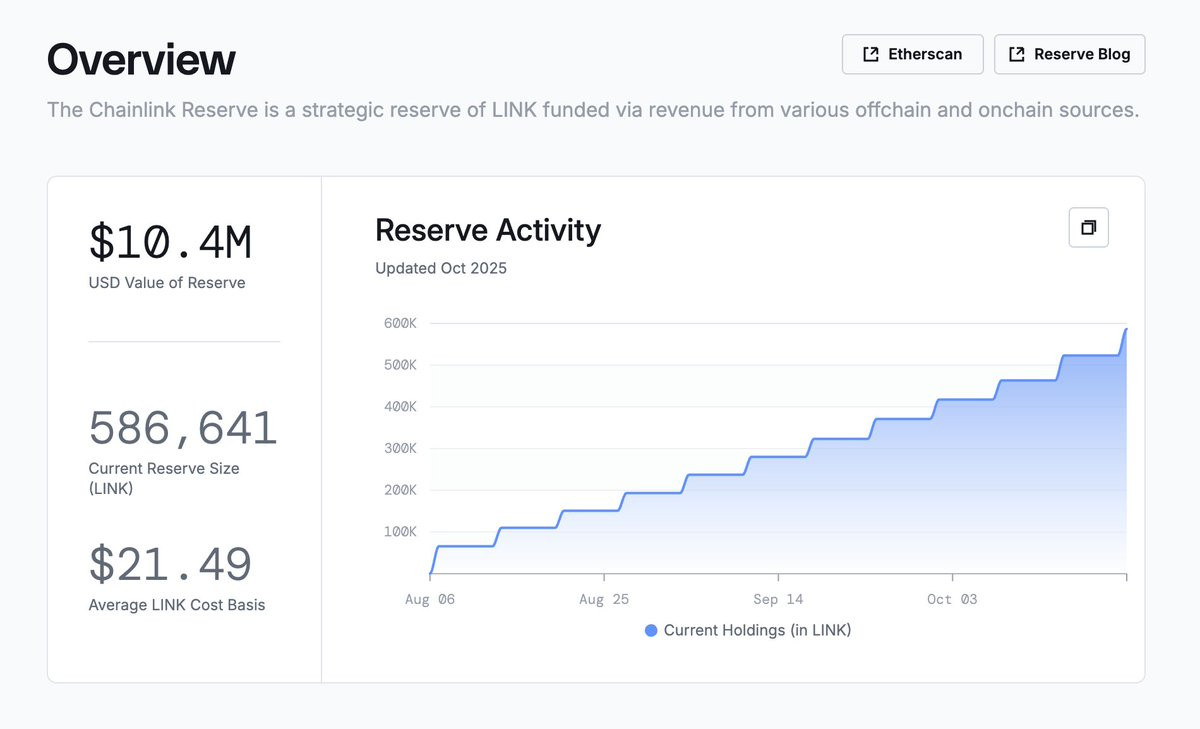The width and height of the screenshot is (1200, 729).
Task: Click the Reserve Activity heading
Action: tap(488, 230)
